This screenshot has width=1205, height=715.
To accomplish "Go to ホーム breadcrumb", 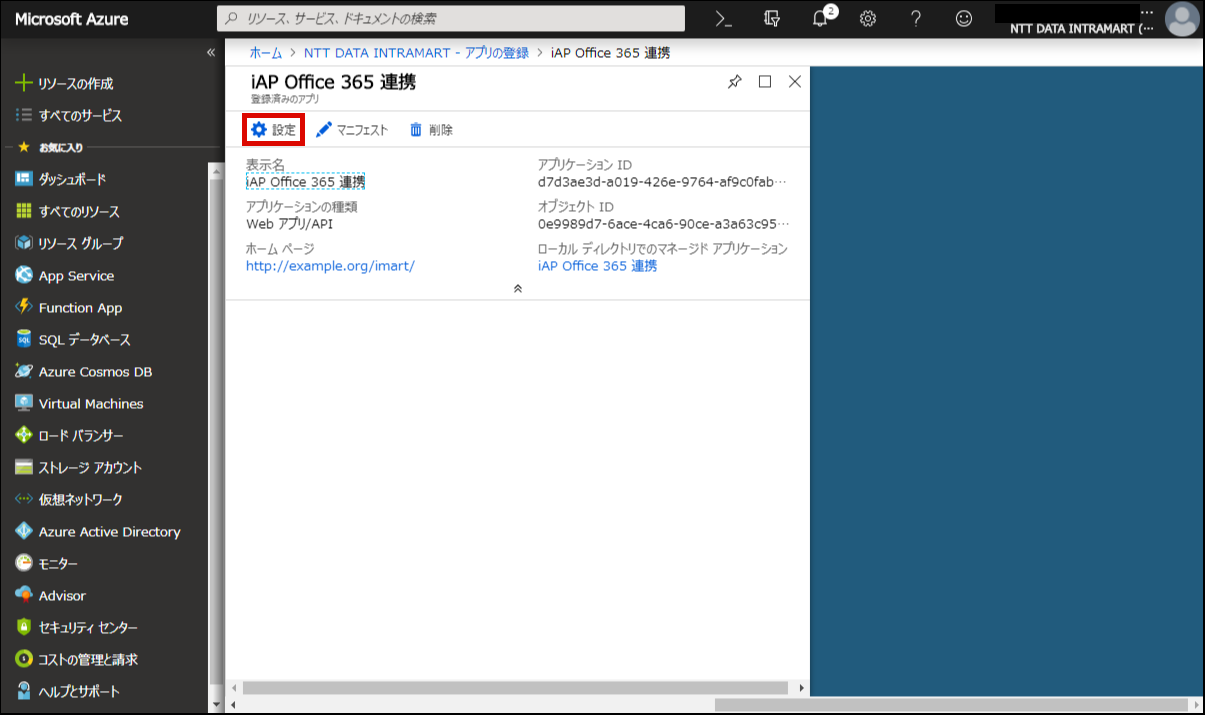I will tap(265, 53).
